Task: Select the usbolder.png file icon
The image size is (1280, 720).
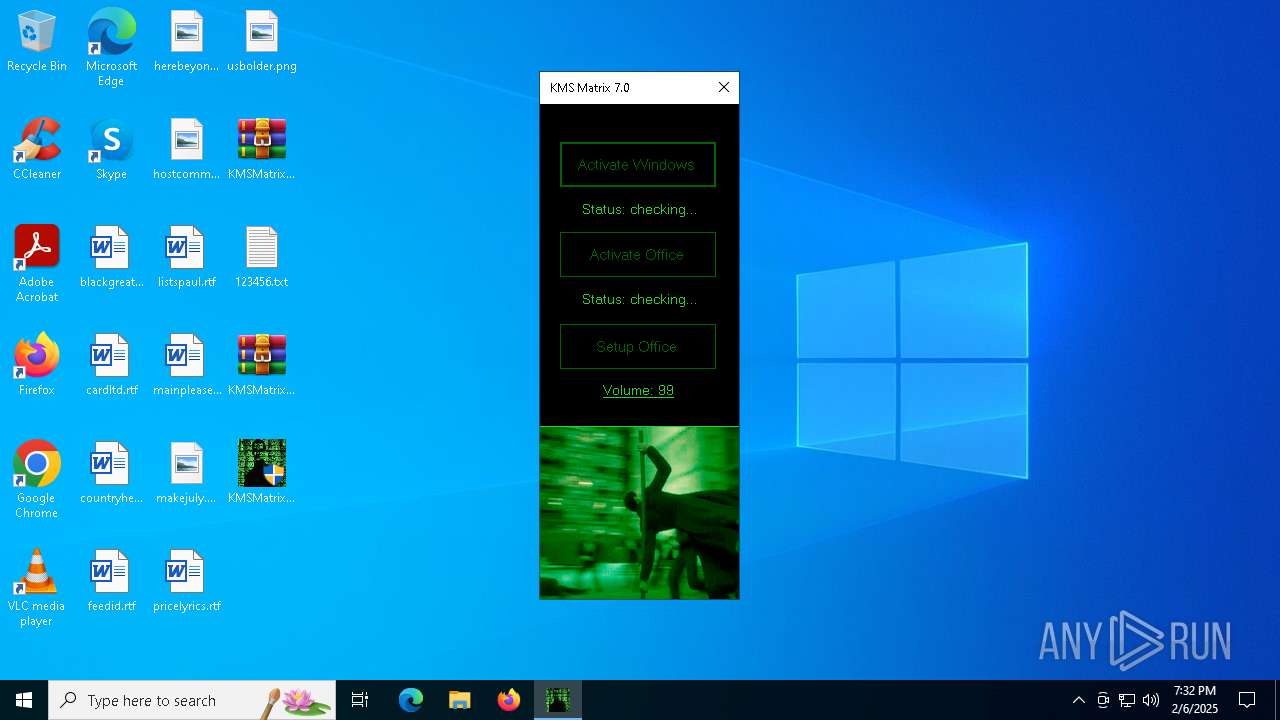Action: coord(262,42)
